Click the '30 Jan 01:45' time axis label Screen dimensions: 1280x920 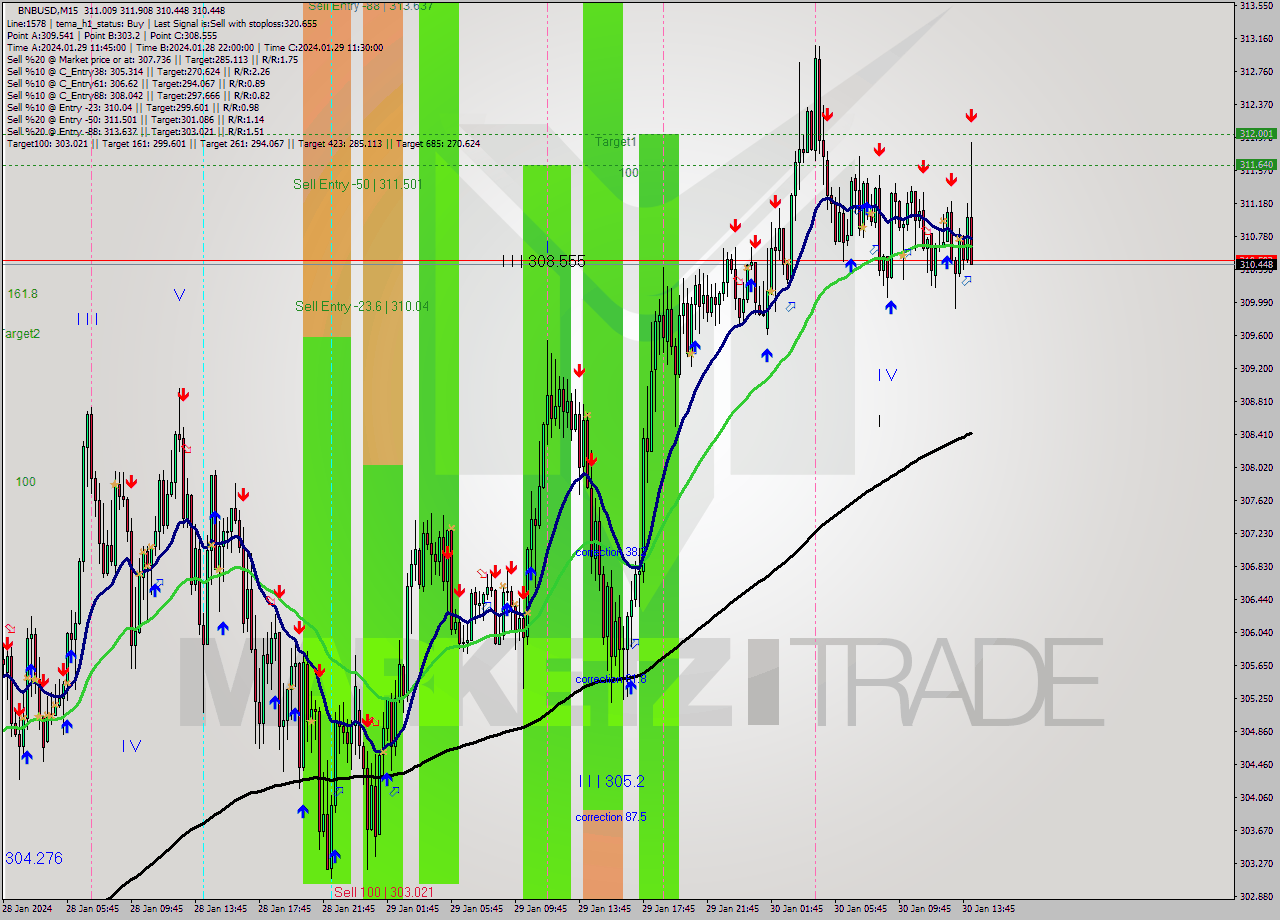coord(796,910)
